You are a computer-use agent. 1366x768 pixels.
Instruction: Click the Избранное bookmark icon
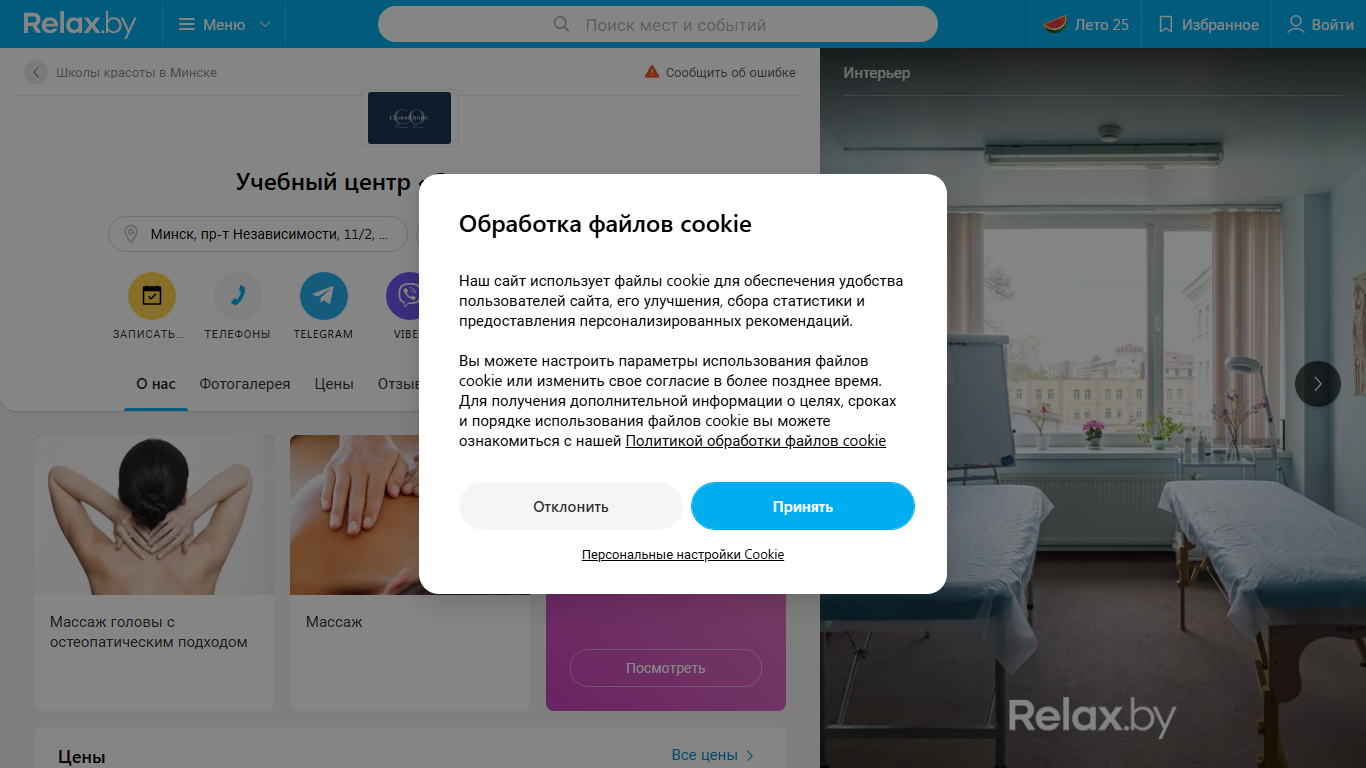1165,24
